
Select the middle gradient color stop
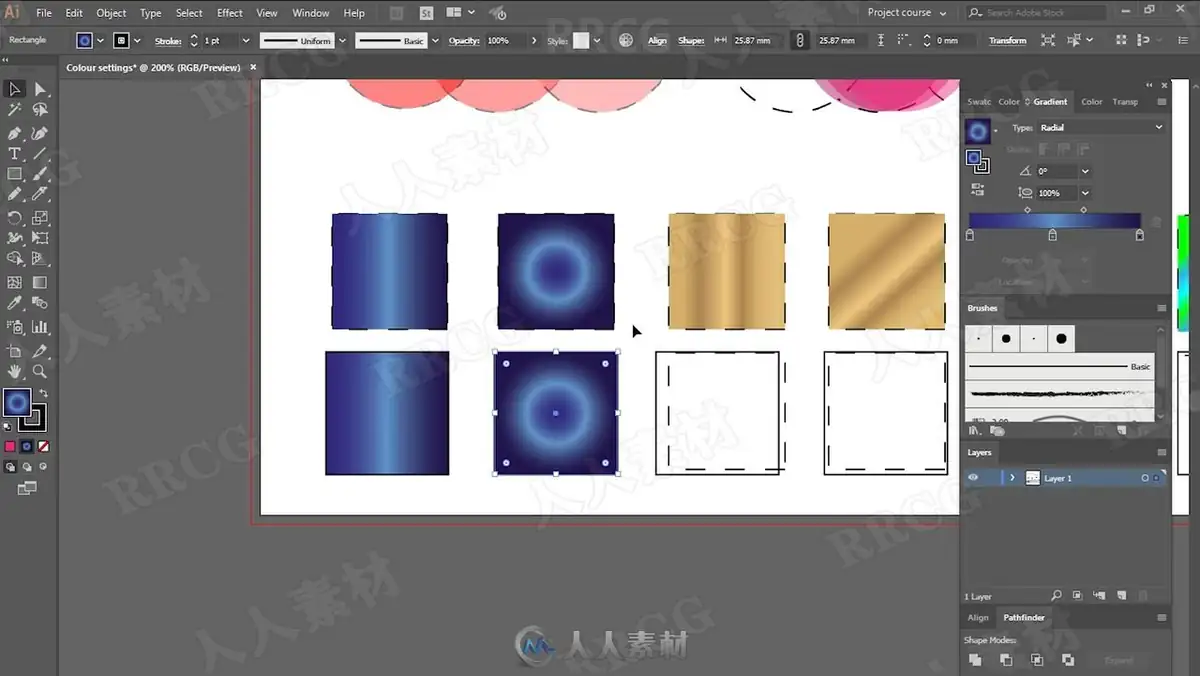click(x=1052, y=235)
